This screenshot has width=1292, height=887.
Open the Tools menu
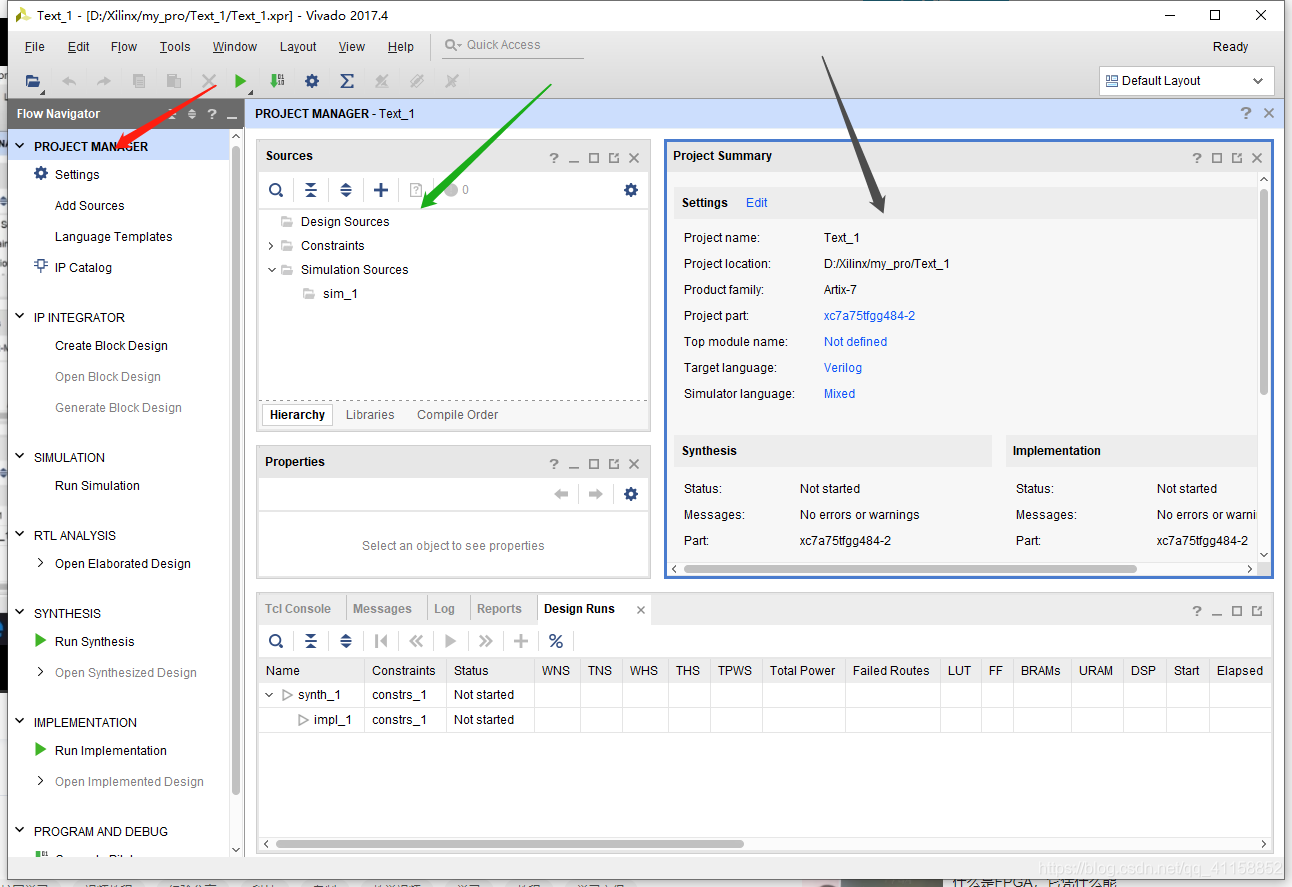(175, 47)
